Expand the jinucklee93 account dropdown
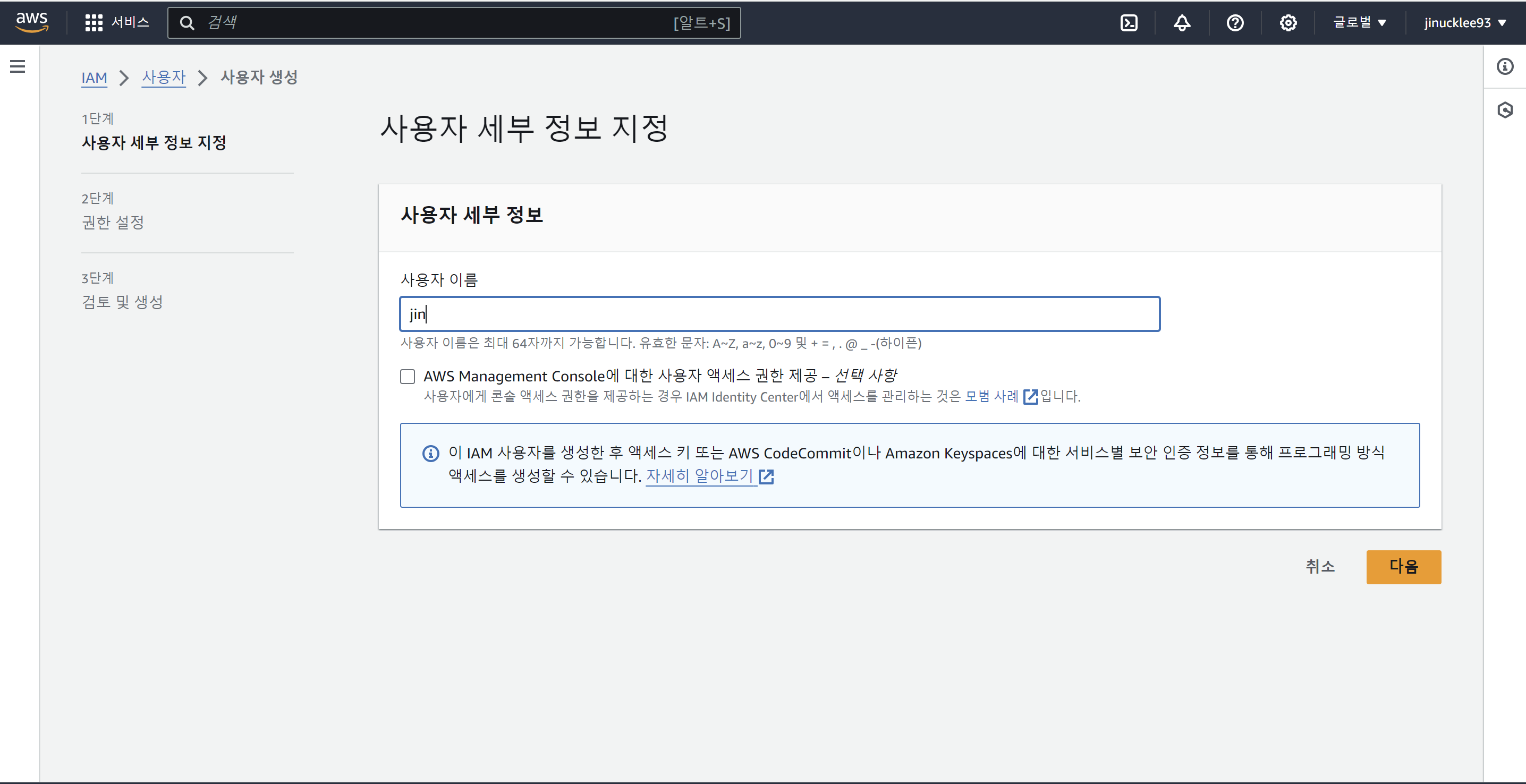1526x784 pixels. [x=1465, y=22]
